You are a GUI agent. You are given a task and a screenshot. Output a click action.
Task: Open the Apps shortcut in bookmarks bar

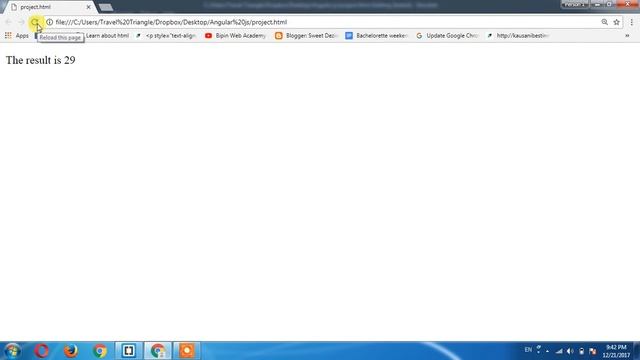pos(17,36)
